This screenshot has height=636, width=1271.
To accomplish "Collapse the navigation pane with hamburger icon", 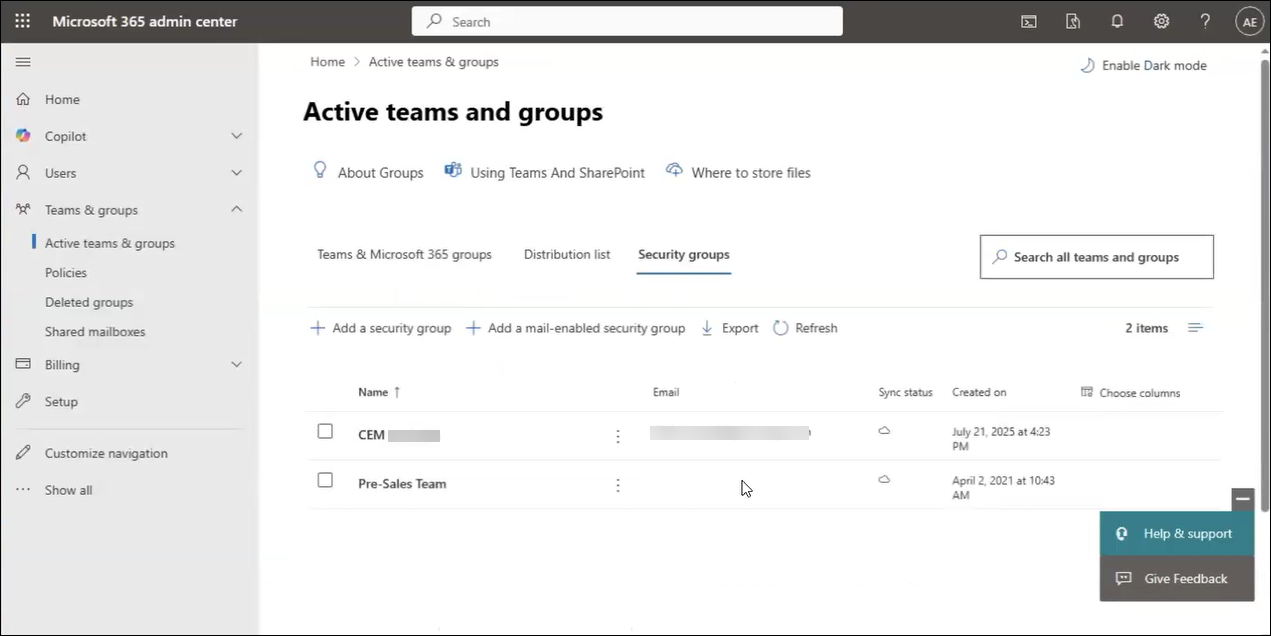I will [23, 61].
